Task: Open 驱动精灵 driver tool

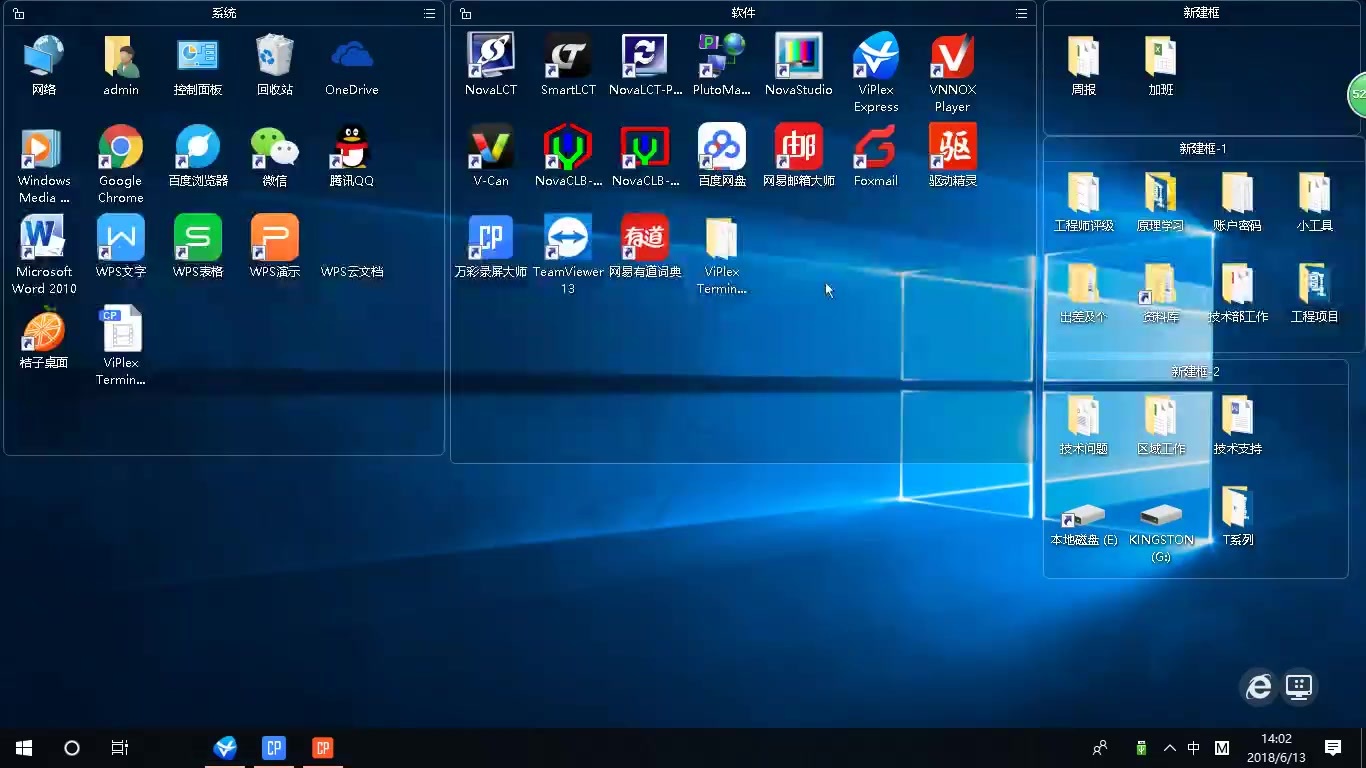Action: (953, 147)
